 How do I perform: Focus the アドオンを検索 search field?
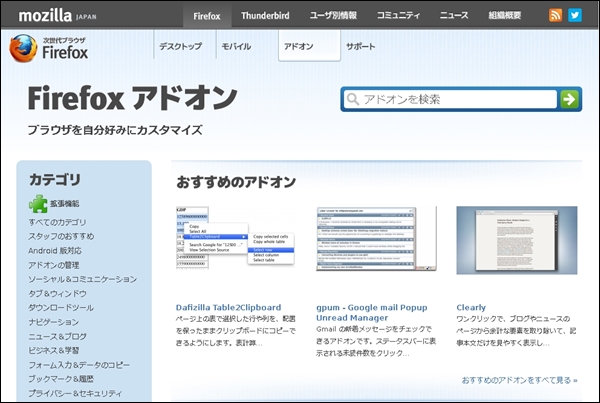450,99
